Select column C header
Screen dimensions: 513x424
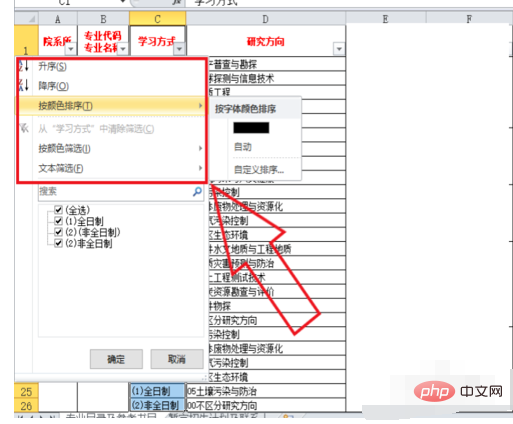tap(157, 19)
